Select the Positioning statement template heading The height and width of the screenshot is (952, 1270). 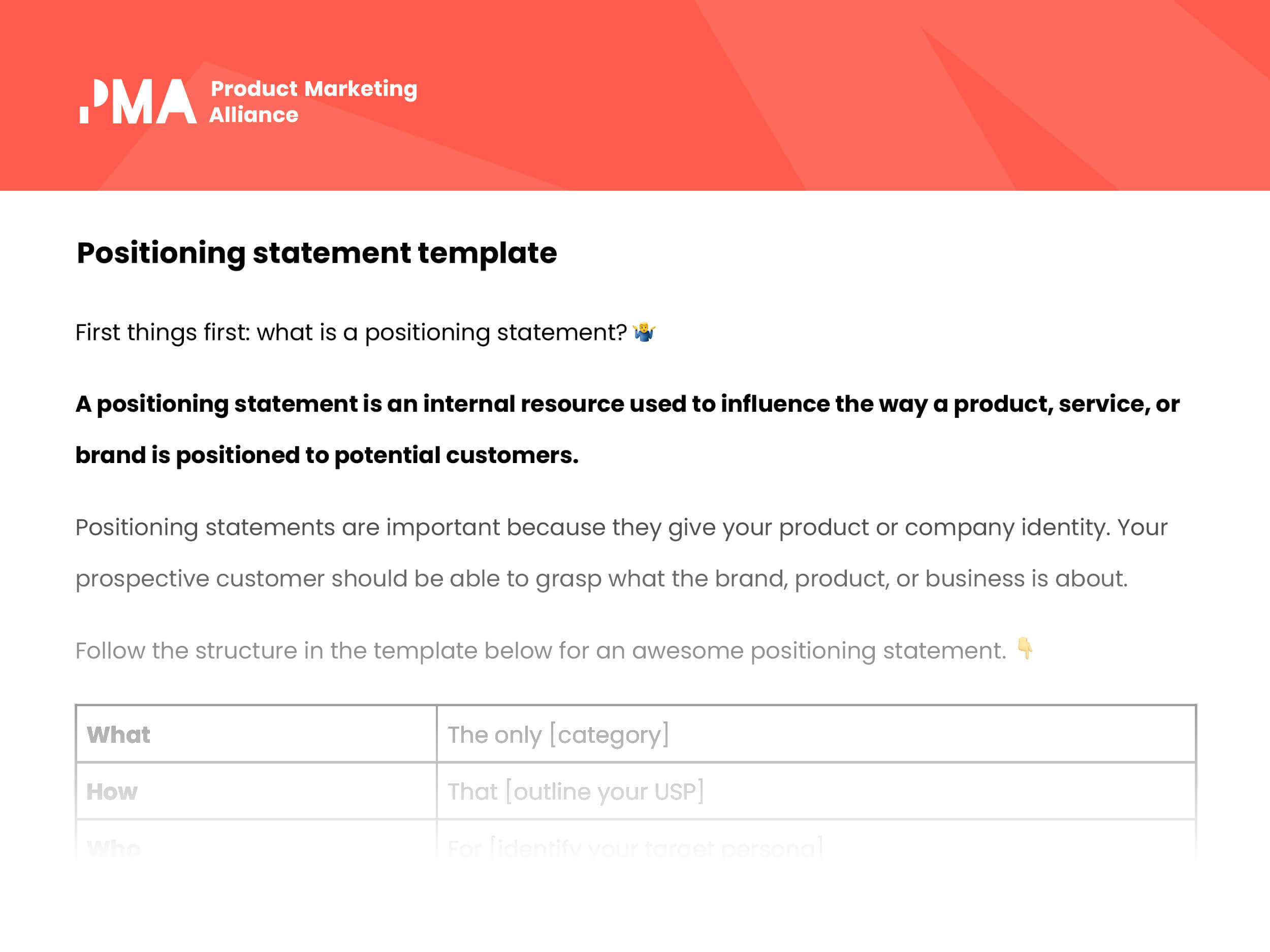[x=317, y=254]
